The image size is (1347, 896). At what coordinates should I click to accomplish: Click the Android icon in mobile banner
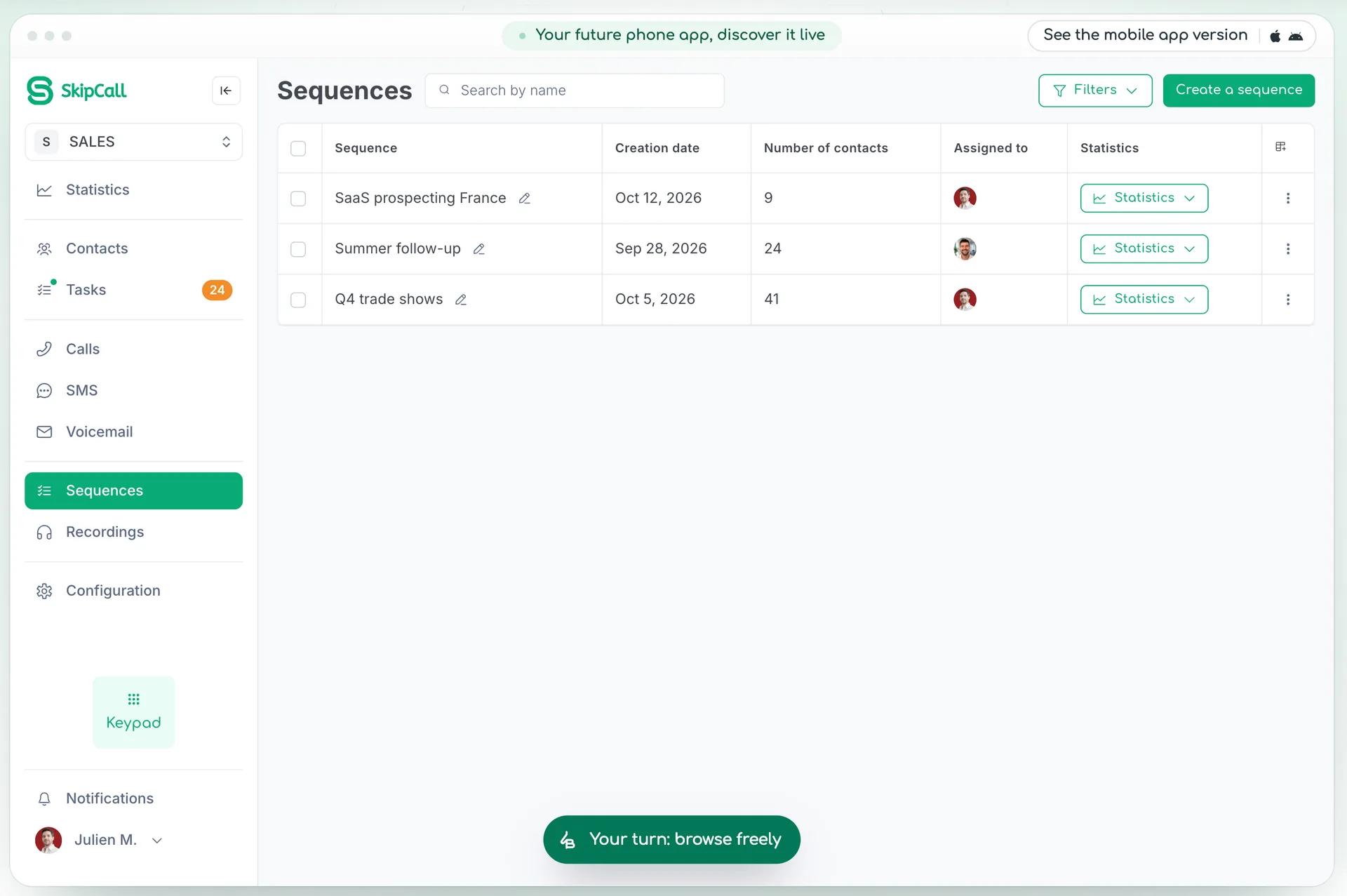coord(1296,36)
